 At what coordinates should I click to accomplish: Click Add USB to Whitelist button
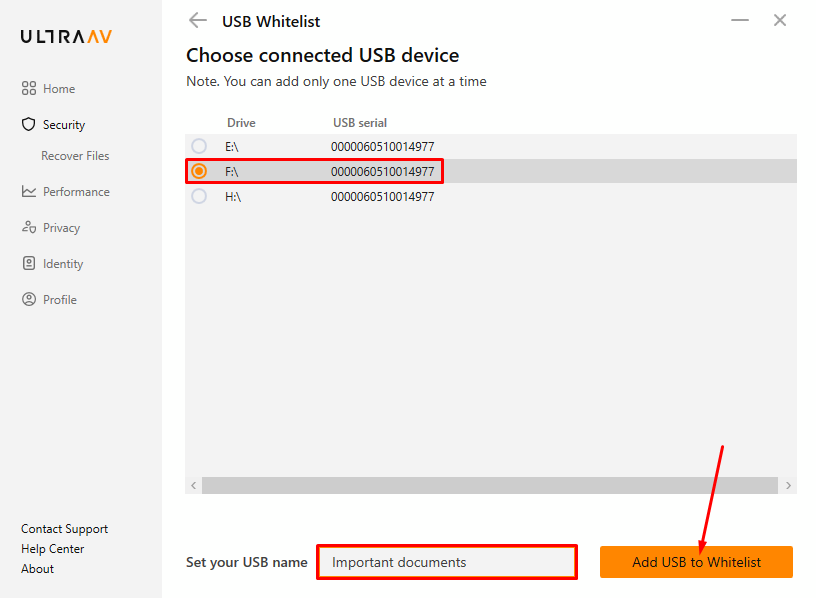click(x=696, y=562)
